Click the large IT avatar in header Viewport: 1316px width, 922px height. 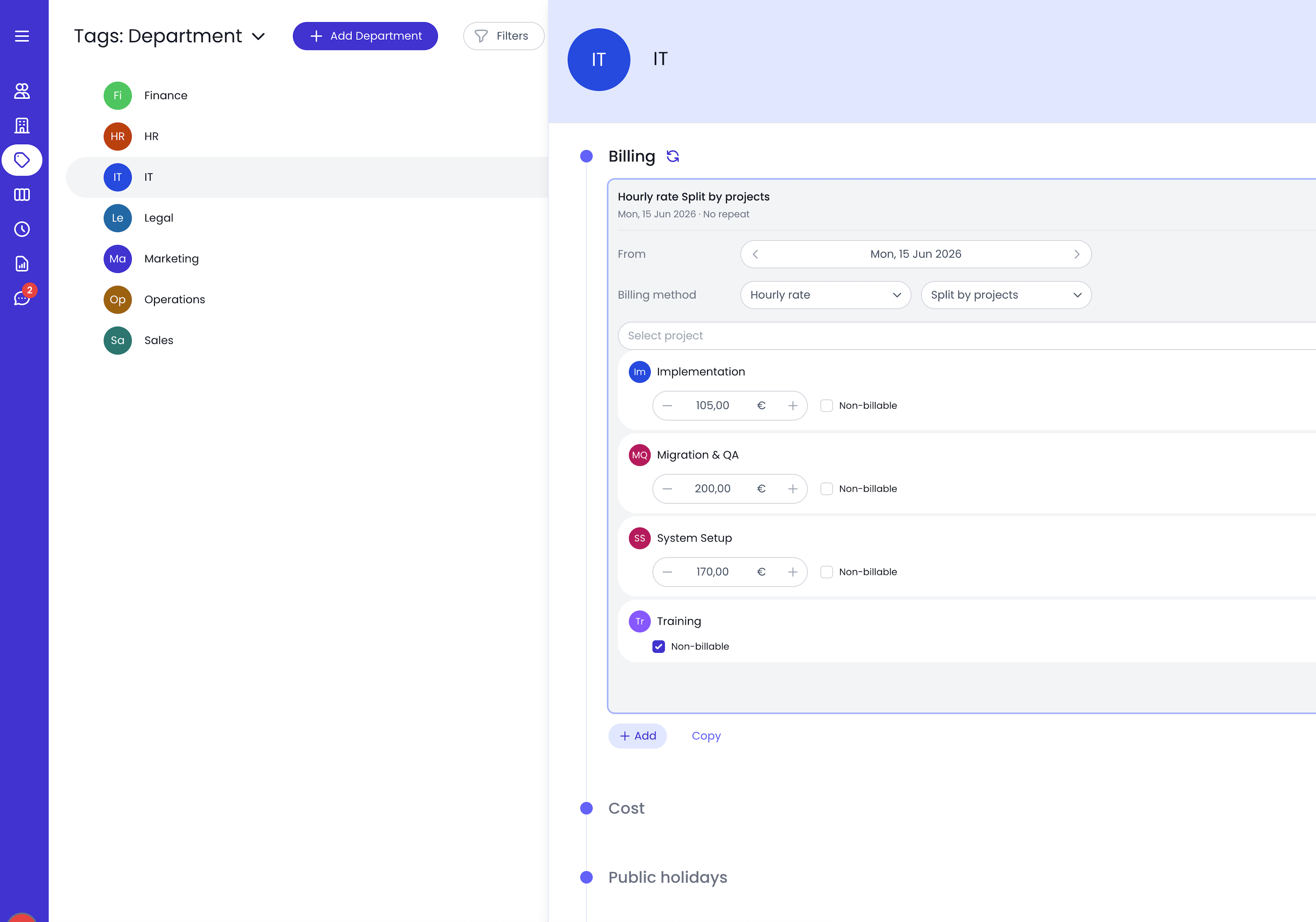tap(598, 60)
